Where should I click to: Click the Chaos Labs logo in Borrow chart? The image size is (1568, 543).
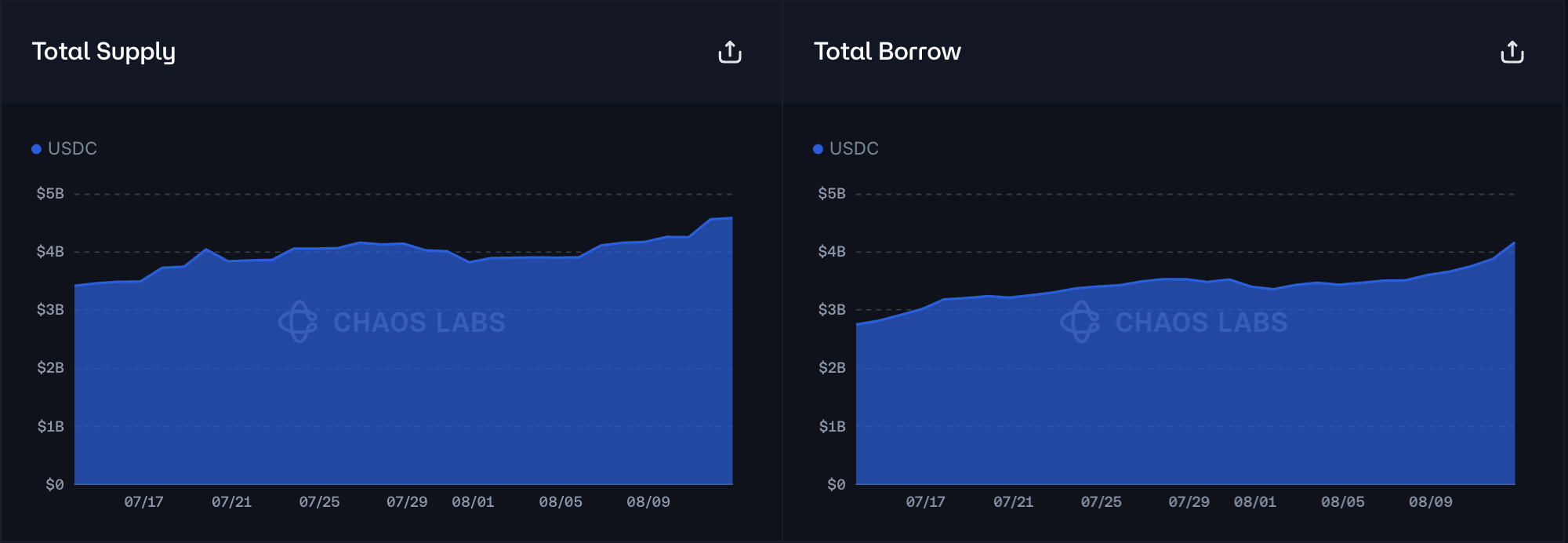1080,322
